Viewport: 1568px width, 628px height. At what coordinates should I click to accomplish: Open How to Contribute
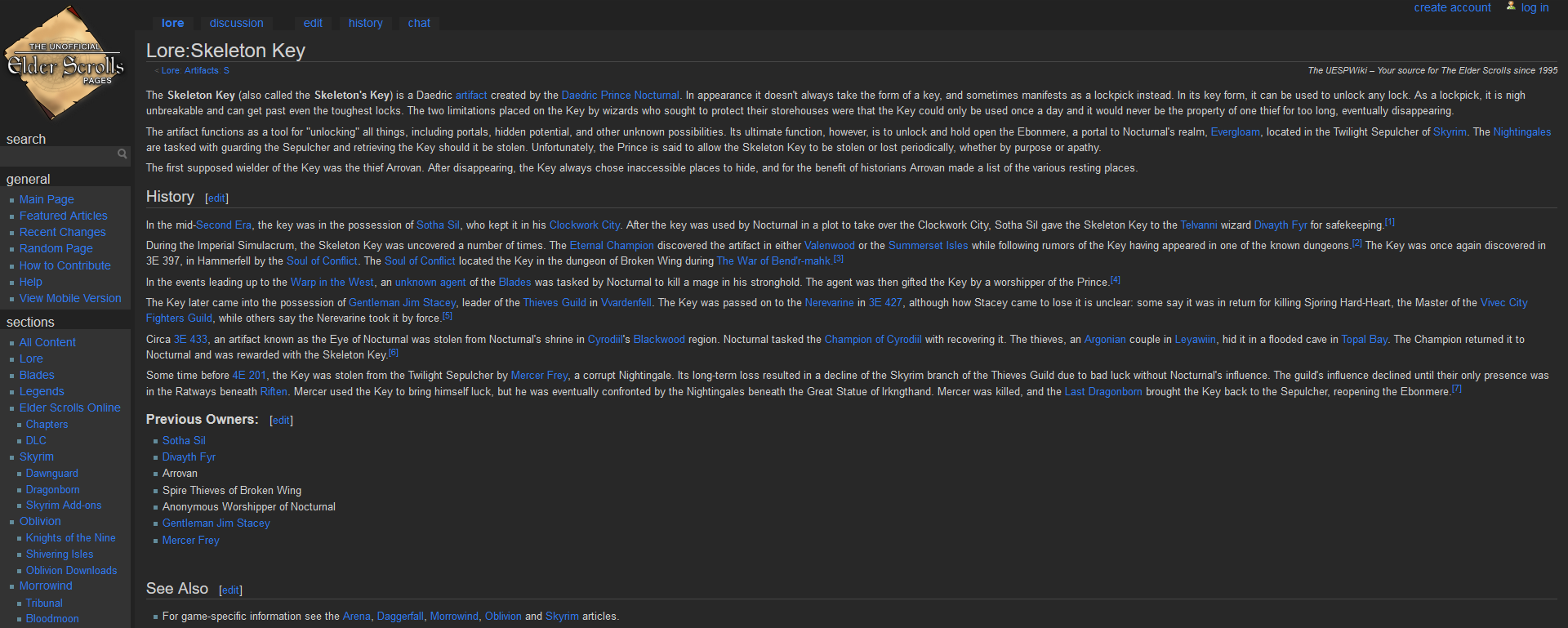[x=65, y=265]
